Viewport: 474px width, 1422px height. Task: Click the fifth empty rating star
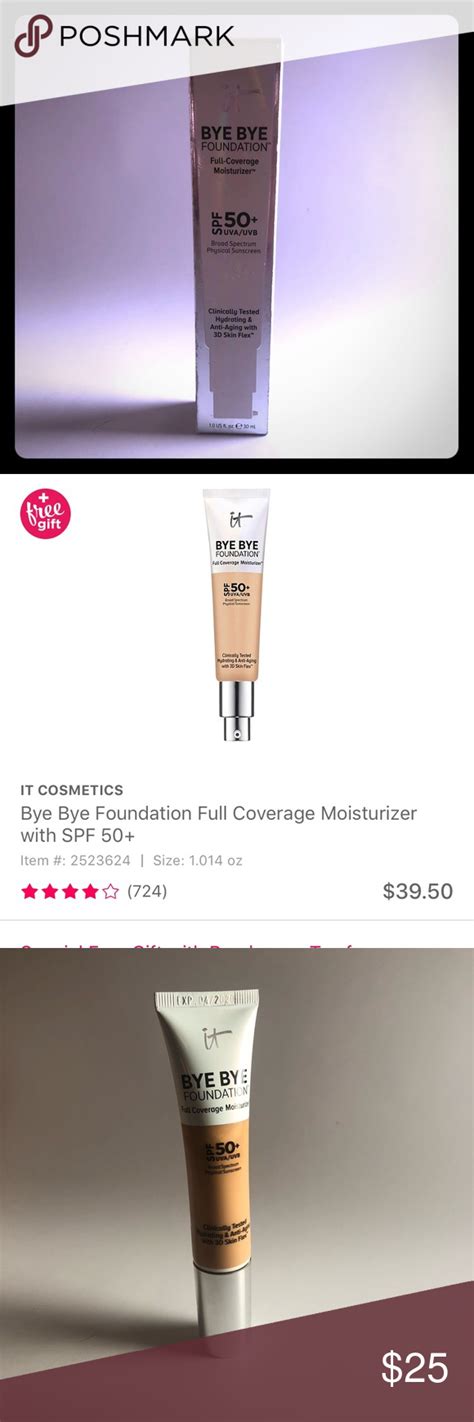(110, 891)
